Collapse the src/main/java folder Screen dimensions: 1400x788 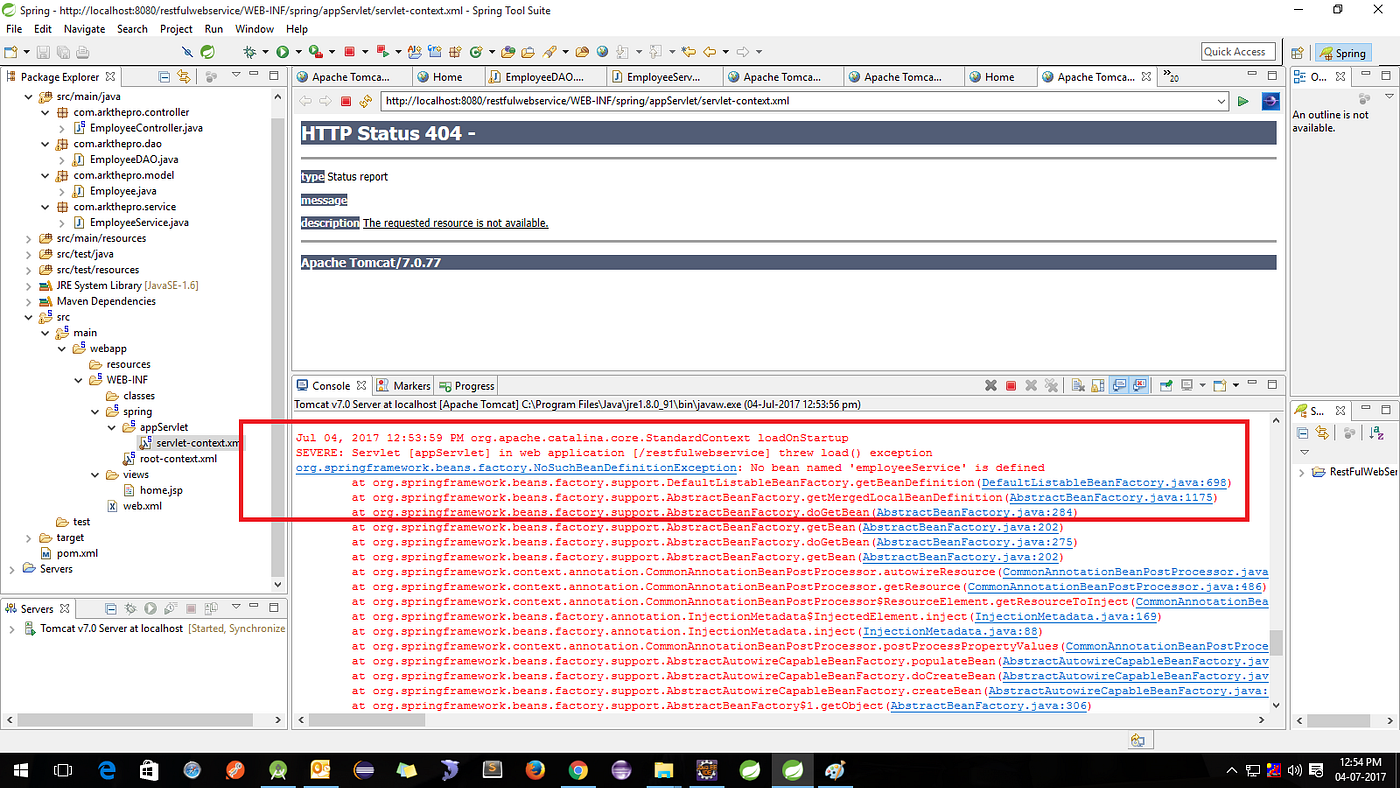coord(29,97)
